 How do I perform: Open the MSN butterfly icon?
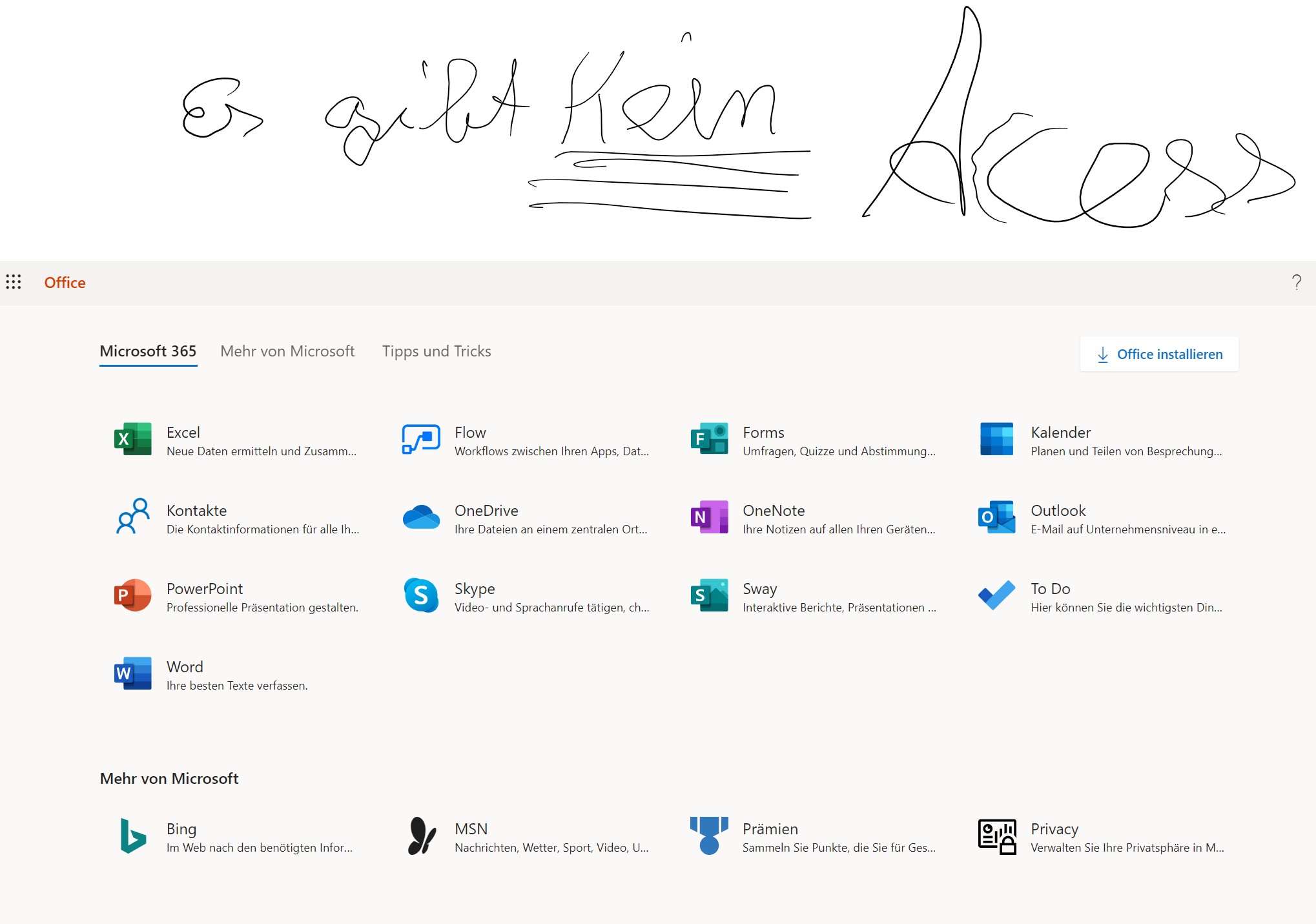click(x=422, y=836)
